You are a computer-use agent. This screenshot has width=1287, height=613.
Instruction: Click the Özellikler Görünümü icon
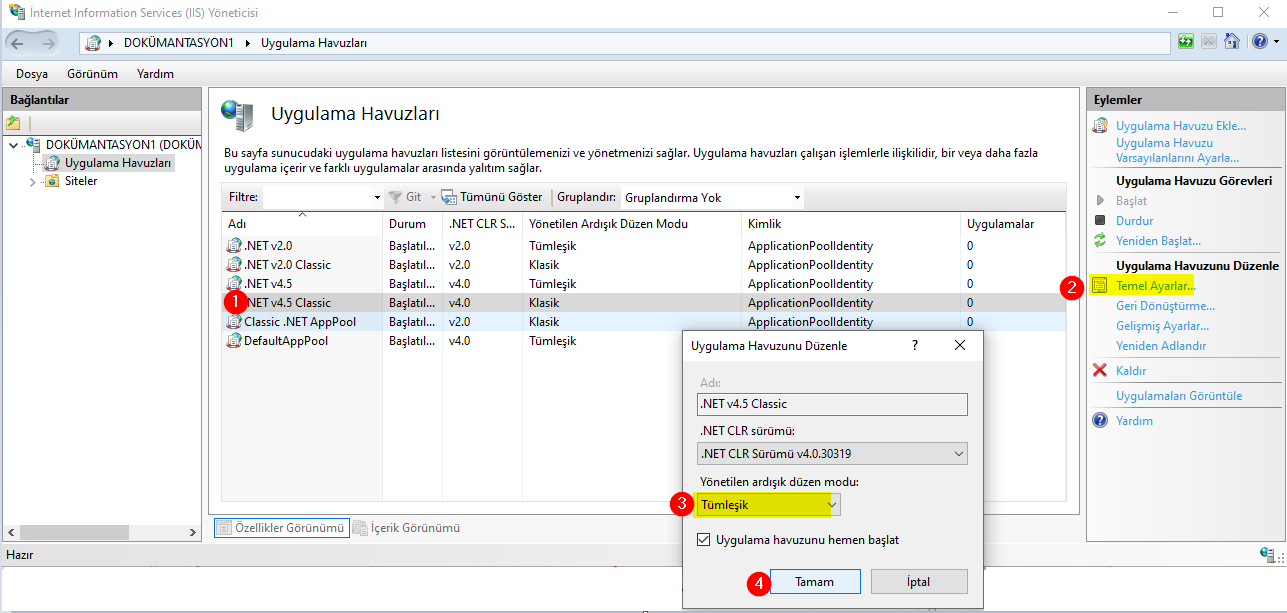point(224,528)
